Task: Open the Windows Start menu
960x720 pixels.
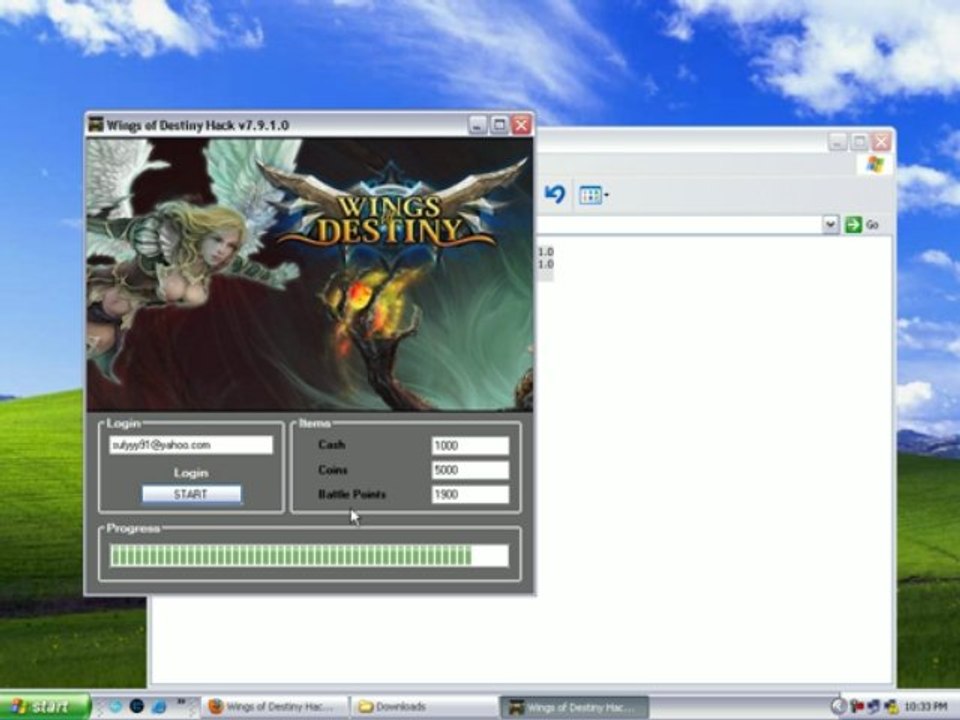Action: (x=44, y=707)
